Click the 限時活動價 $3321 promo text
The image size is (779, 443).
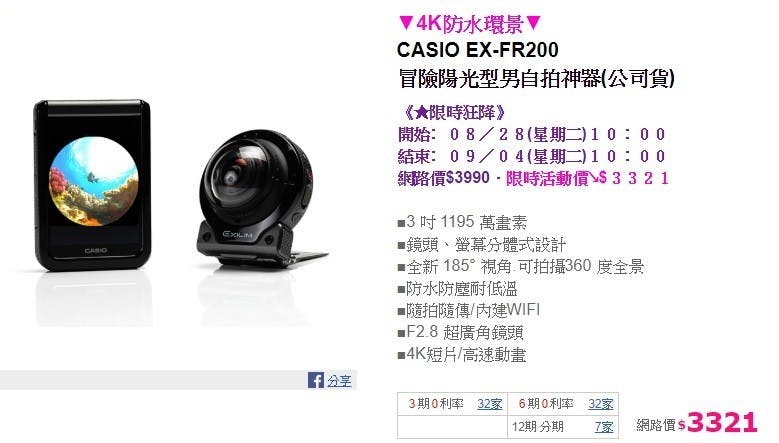(x=588, y=178)
